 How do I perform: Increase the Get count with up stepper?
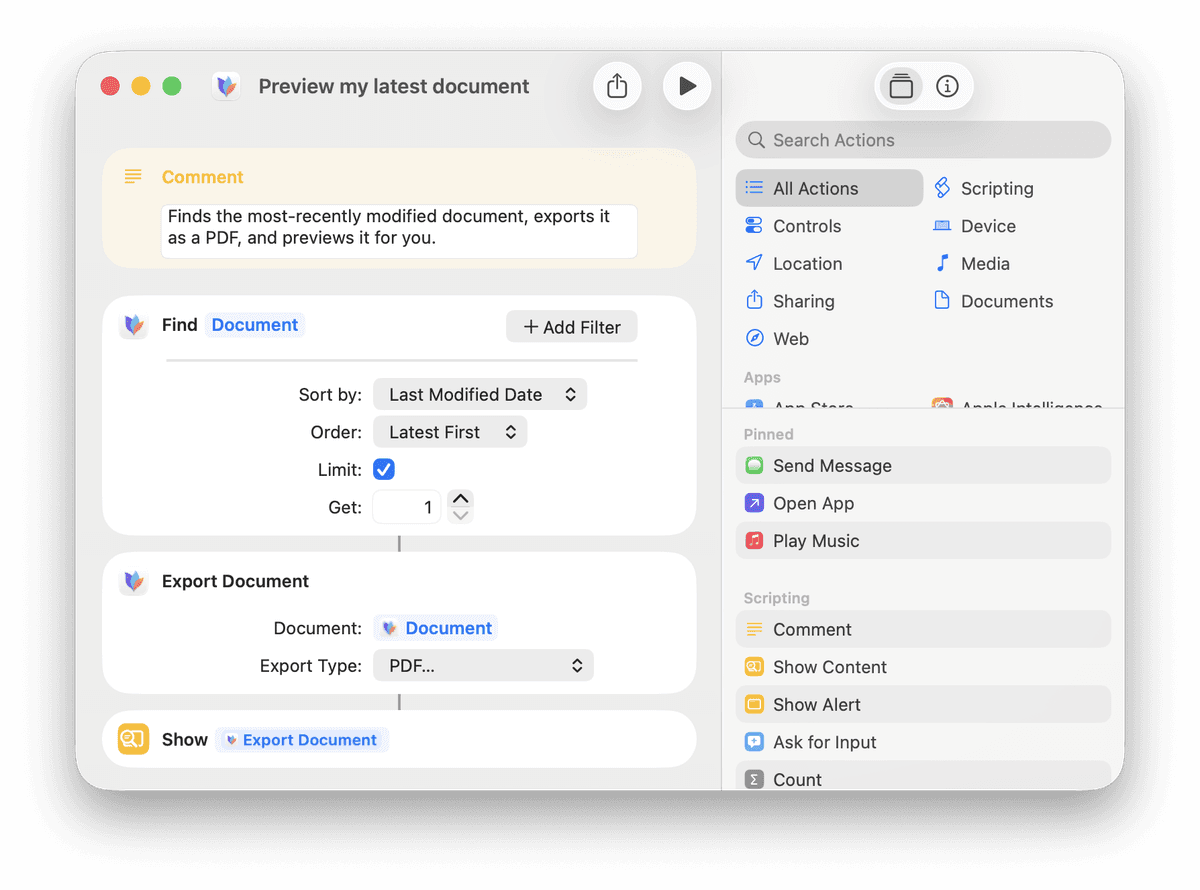point(460,499)
